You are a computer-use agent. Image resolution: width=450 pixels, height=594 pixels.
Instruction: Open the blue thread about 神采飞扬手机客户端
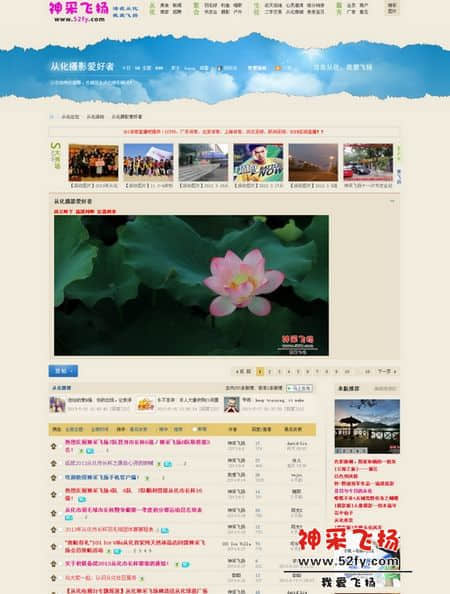(x=102, y=477)
